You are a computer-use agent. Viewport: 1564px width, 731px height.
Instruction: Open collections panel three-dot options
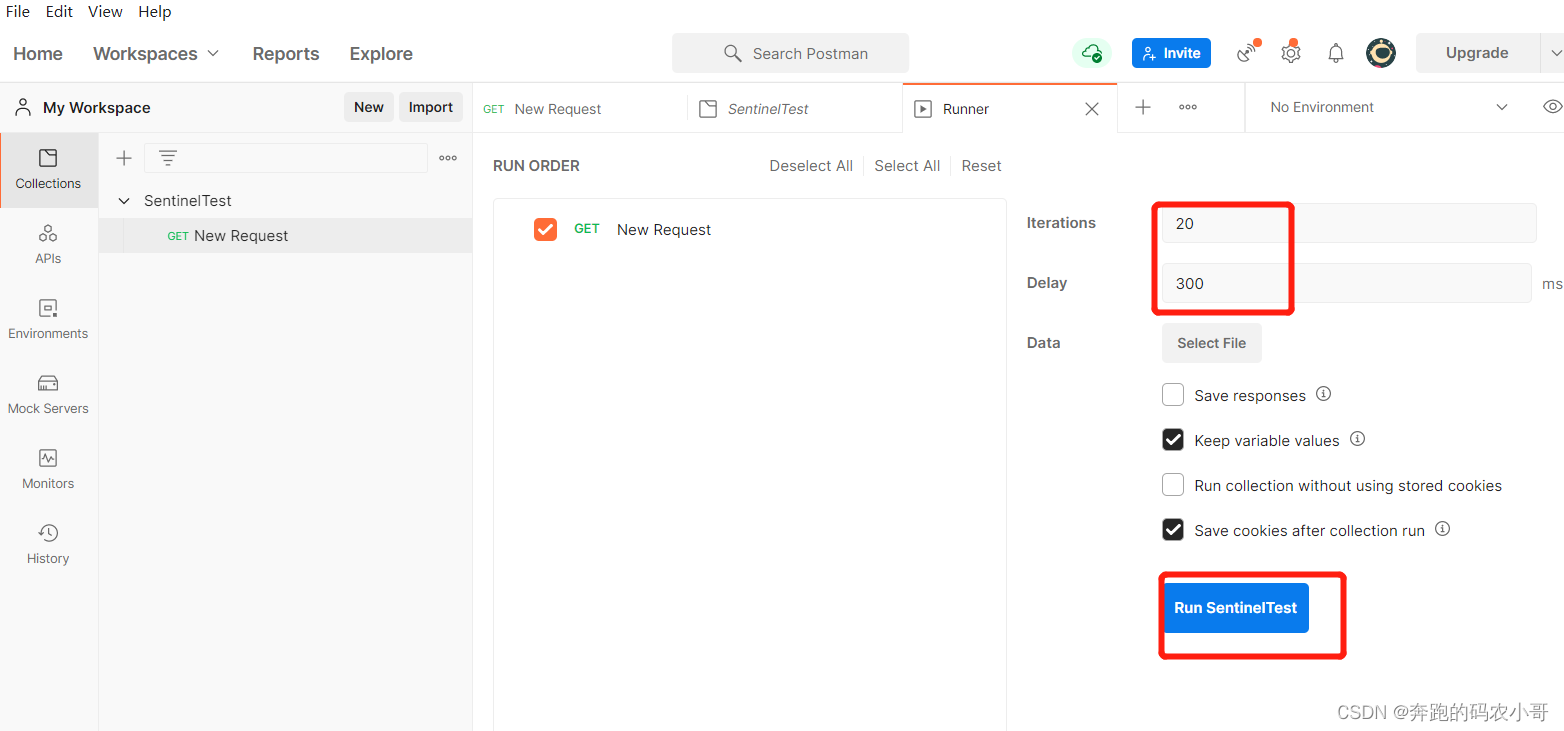tap(448, 158)
